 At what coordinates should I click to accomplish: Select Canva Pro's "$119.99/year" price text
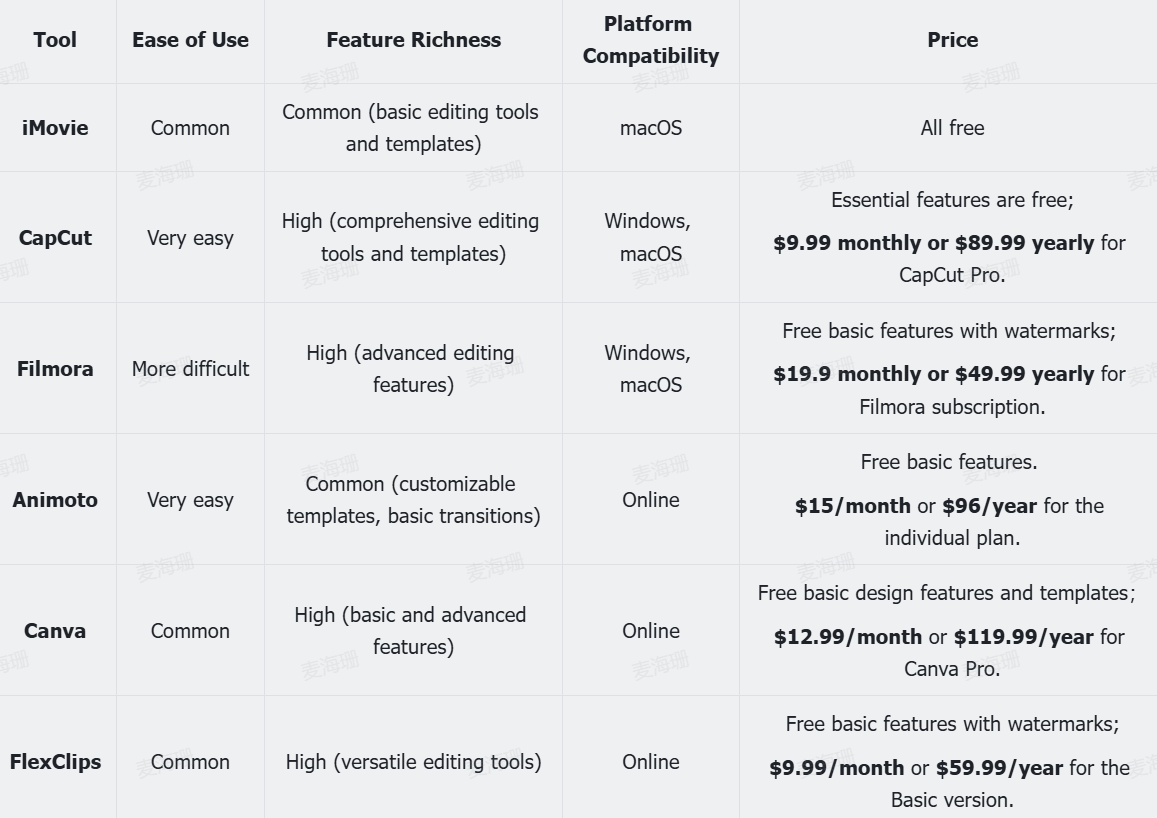point(1023,637)
